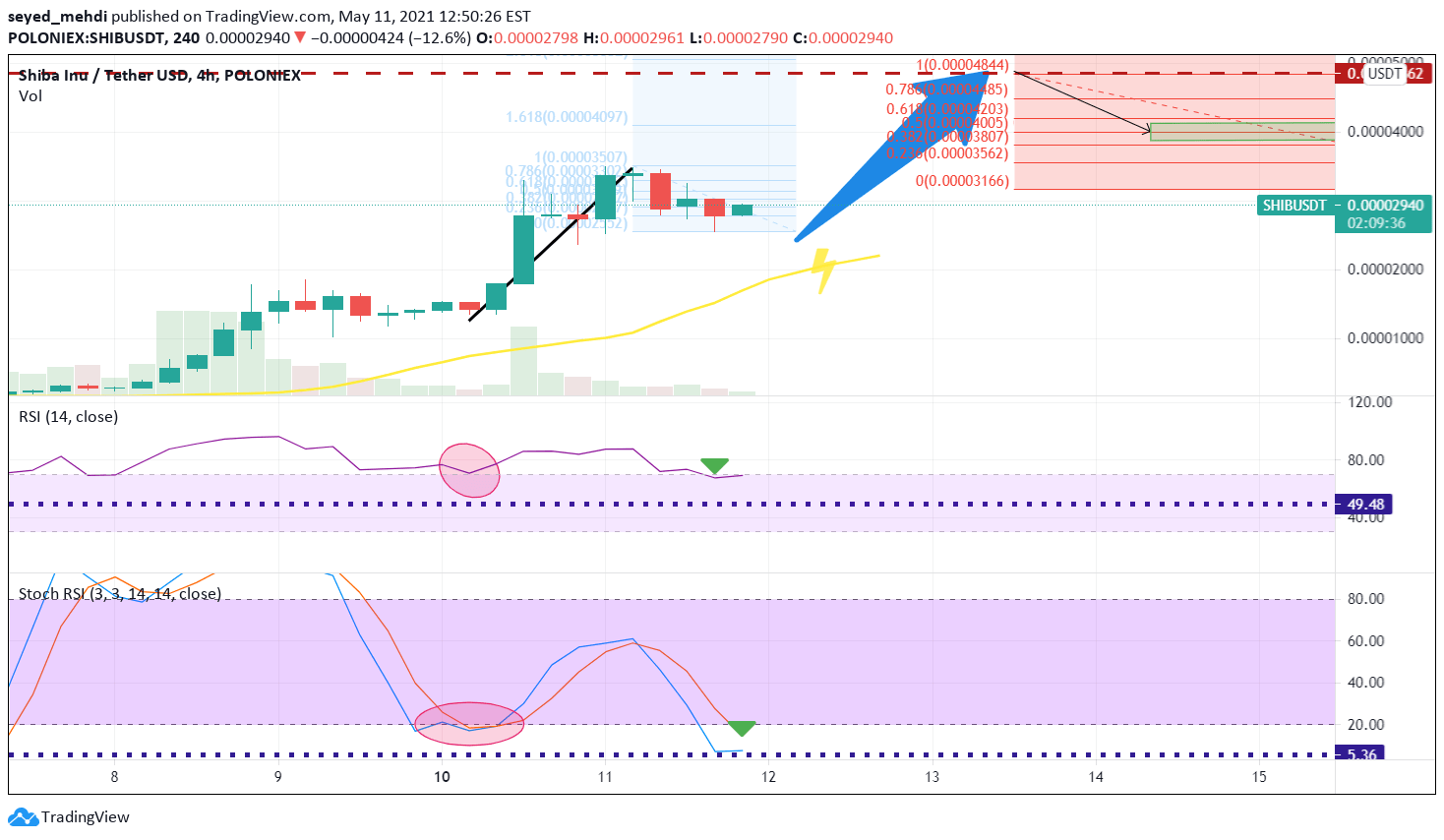1444x840 pixels.
Task: Click the 1.618(0.00004097) Fibonacci extension label
Action: coord(567,117)
